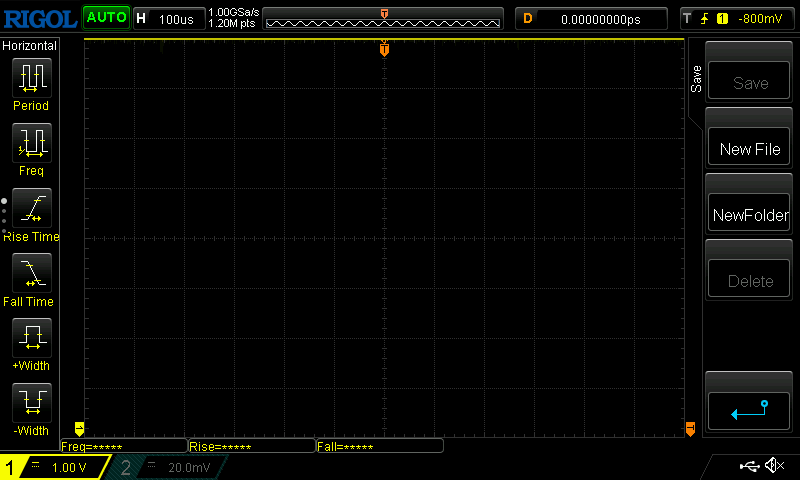
Task: Click the -800mV trigger level value
Action: (x=760, y=19)
